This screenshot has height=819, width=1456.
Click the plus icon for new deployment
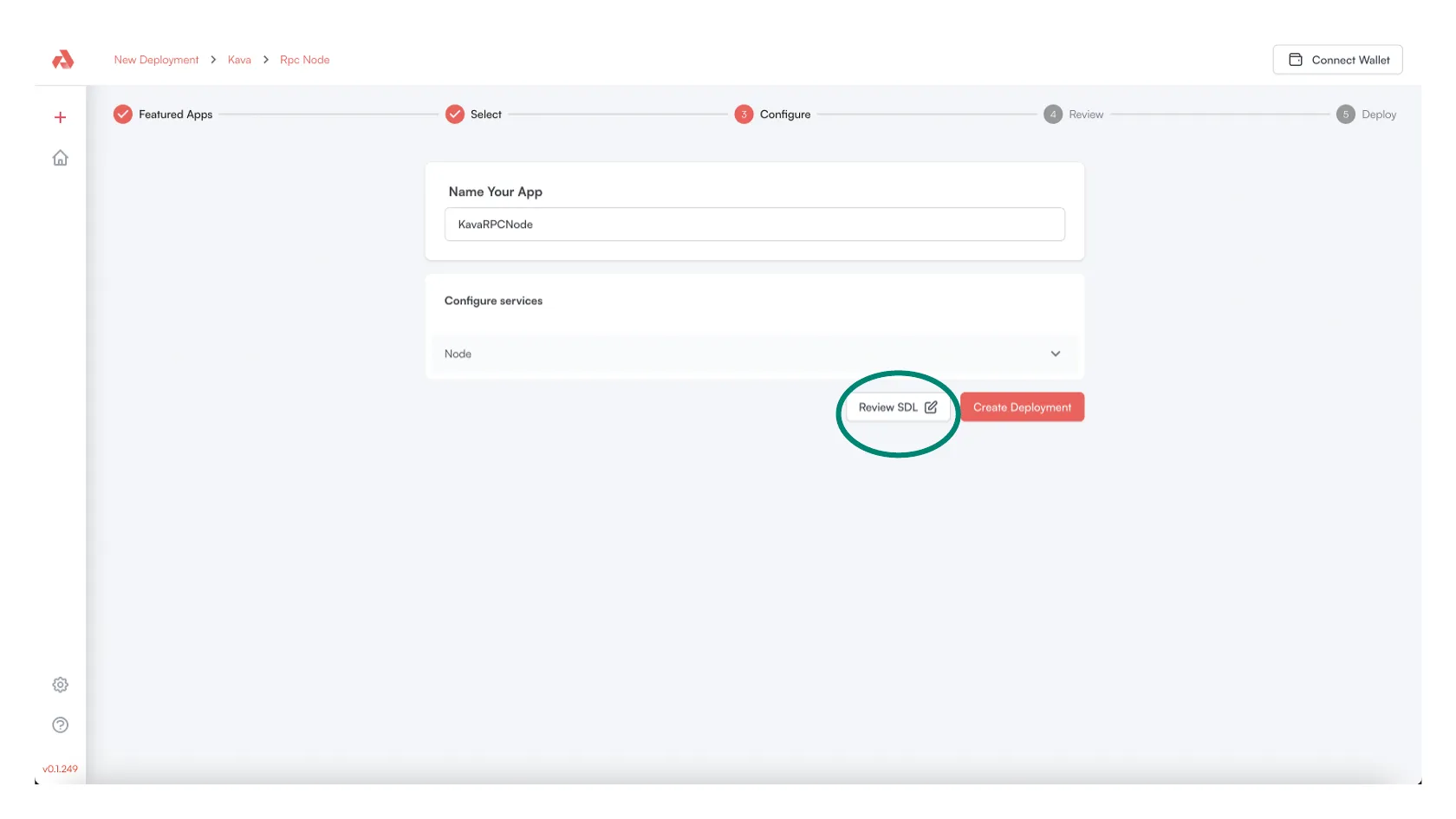tap(60, 118)
